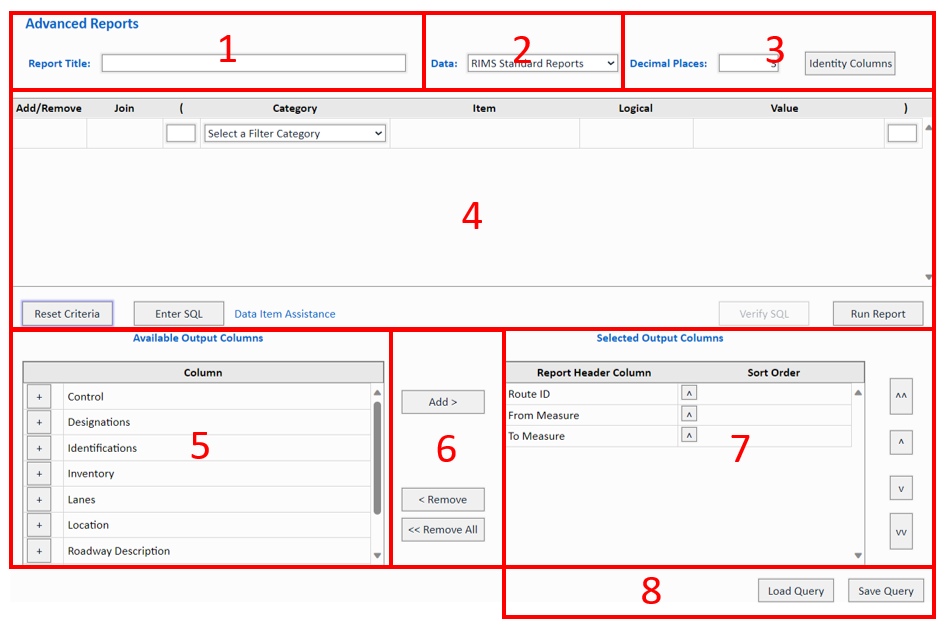947x629 pixels.
Task: Open the Data Item Assistance link
Action: click(x=284, y=314)
